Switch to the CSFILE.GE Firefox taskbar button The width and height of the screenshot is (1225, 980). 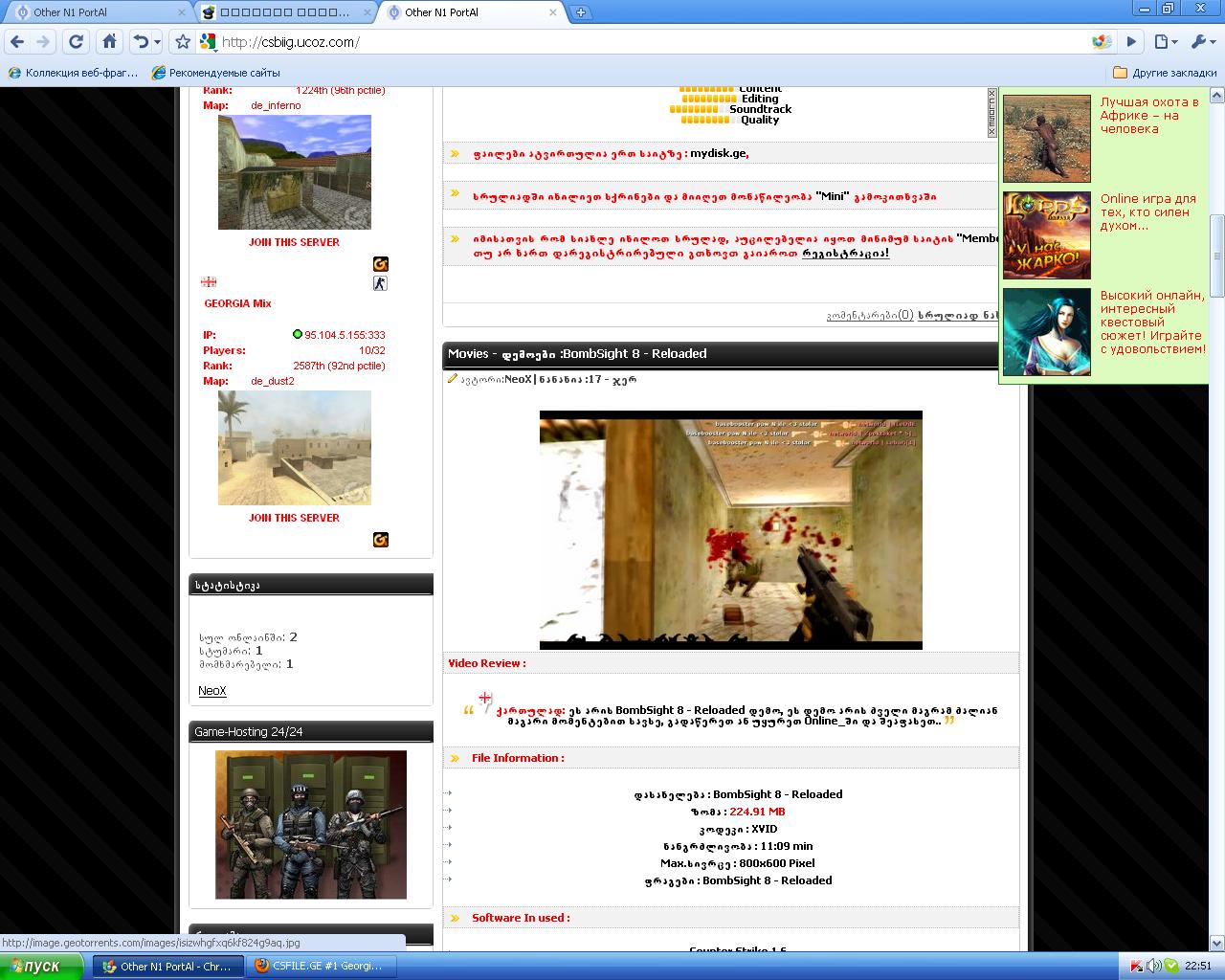point(320,967)
